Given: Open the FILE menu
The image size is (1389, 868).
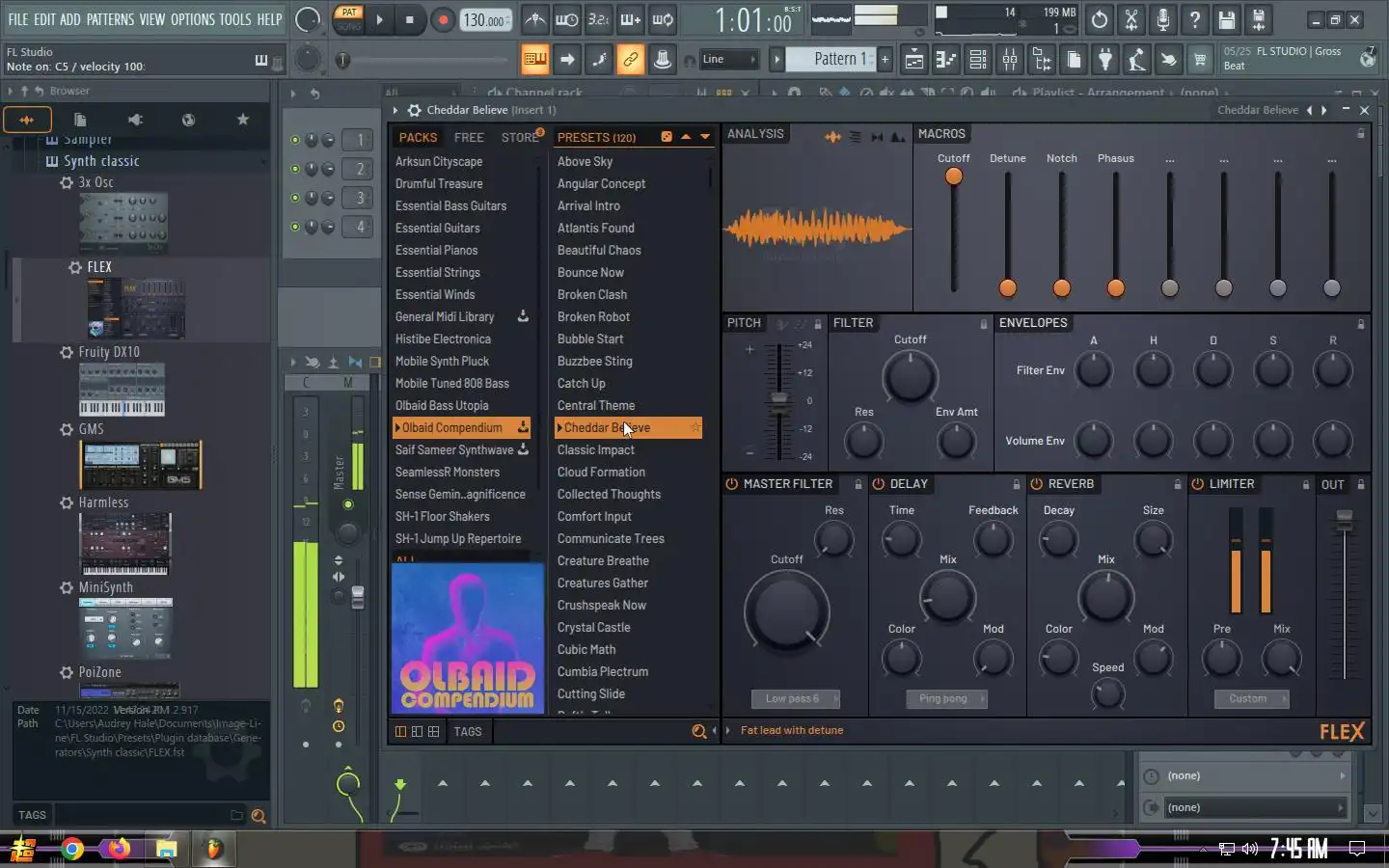Looking at the screenshot, I should pyautogui.click(x=18, y=19).
